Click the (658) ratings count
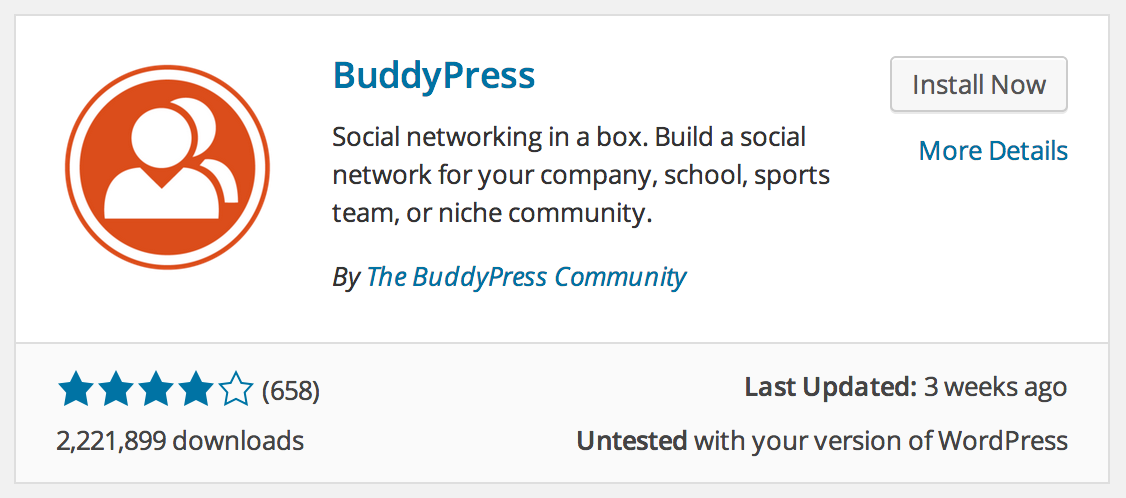This screenshot has height=498, width=1126. point(290,390)
